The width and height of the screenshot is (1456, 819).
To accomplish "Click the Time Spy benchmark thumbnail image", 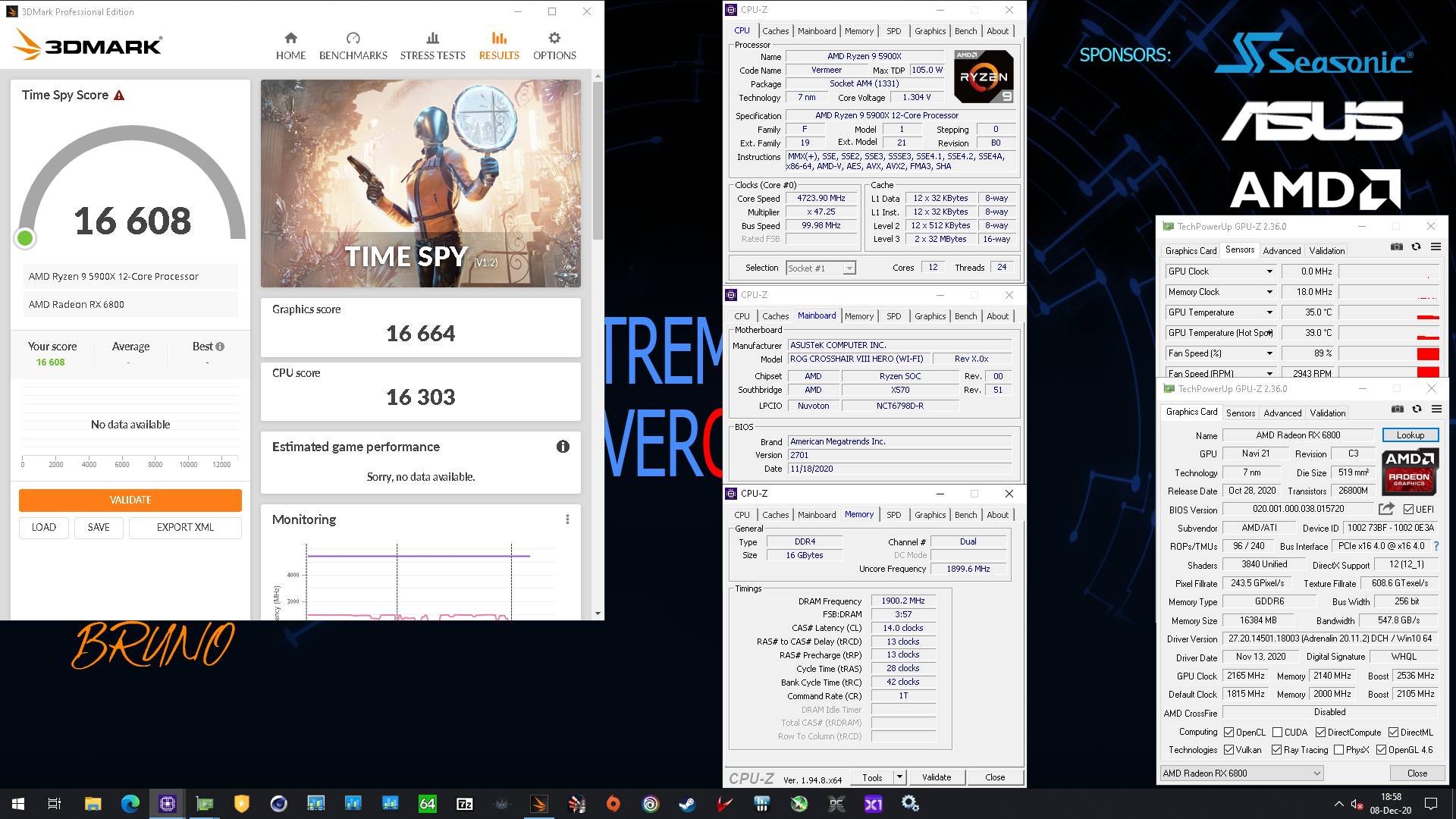I will [421, 184].
